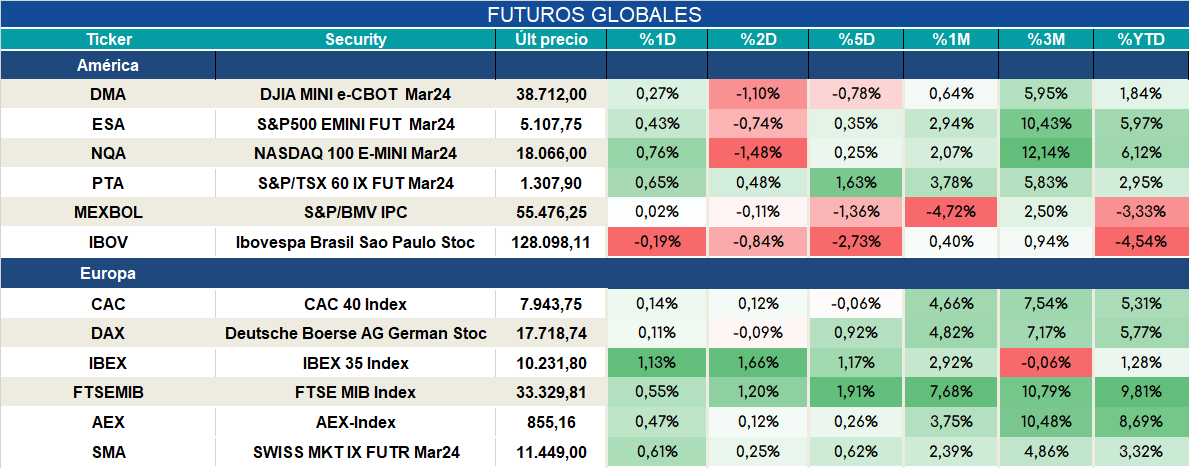Click the DMA ticker cell
Image resolution: width=1189 pixels, height=468 pixels.
point(108,94)
